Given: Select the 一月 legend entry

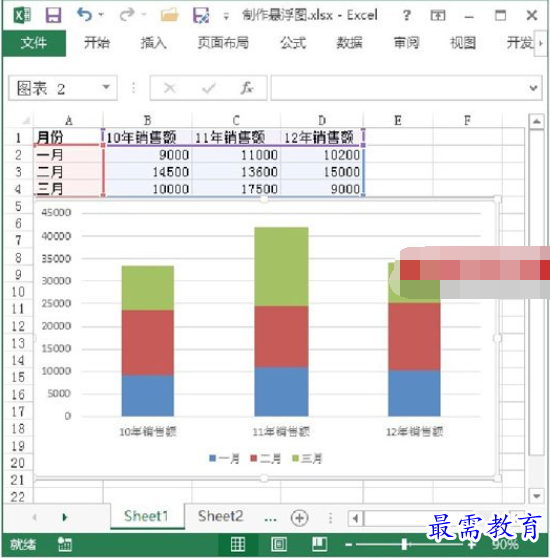Looking at the screenshot, I should [224, 458].
